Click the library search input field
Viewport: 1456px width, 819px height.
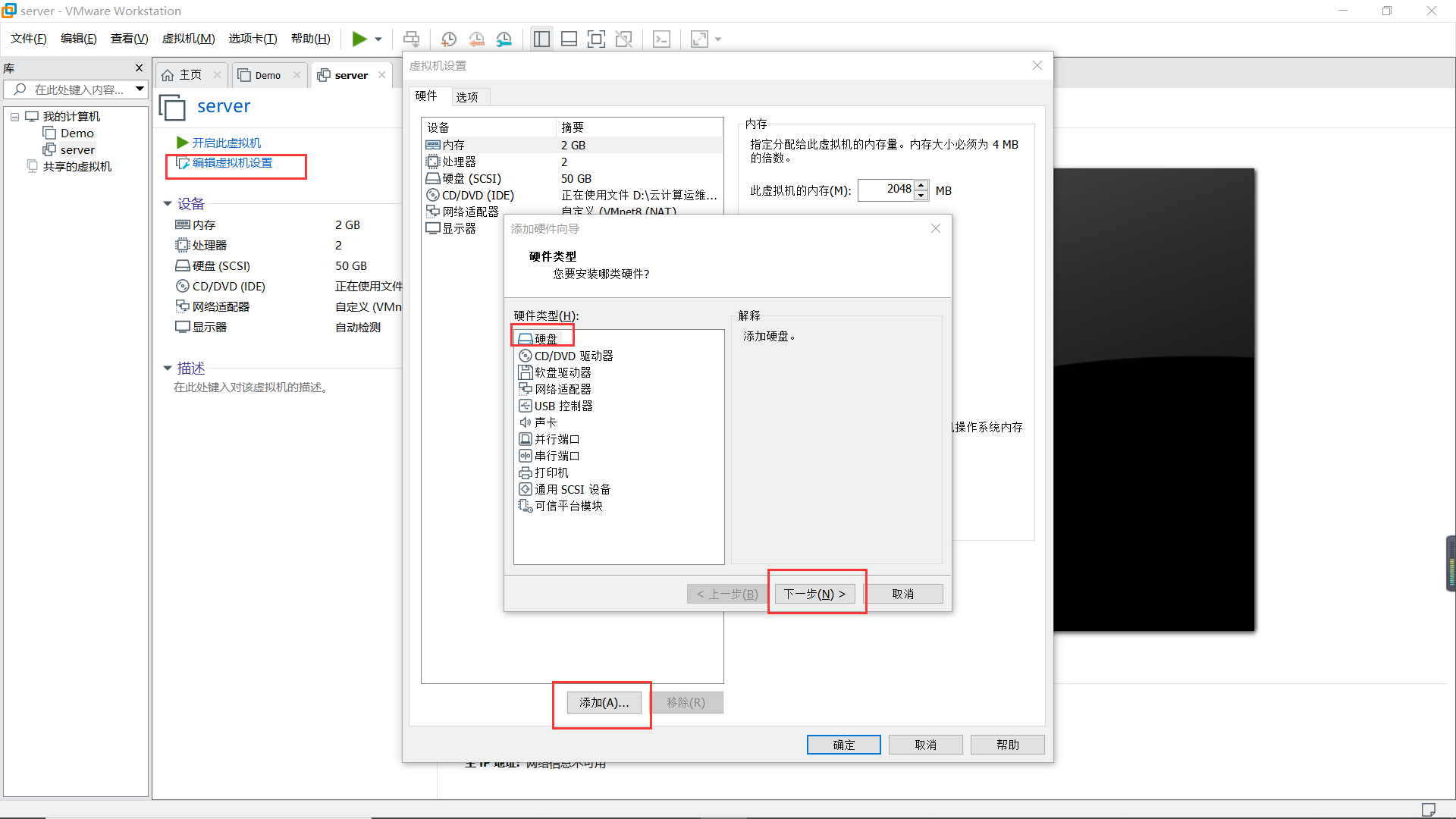point(68,89)
